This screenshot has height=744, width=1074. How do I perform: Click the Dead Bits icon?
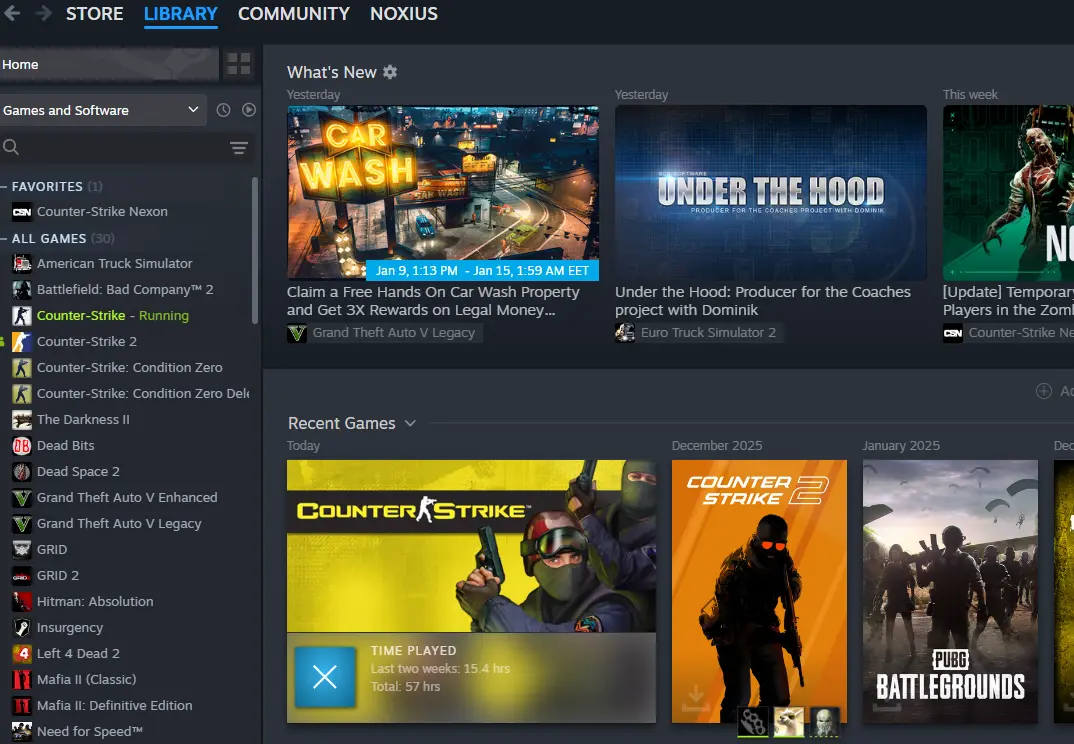(22, 445)
